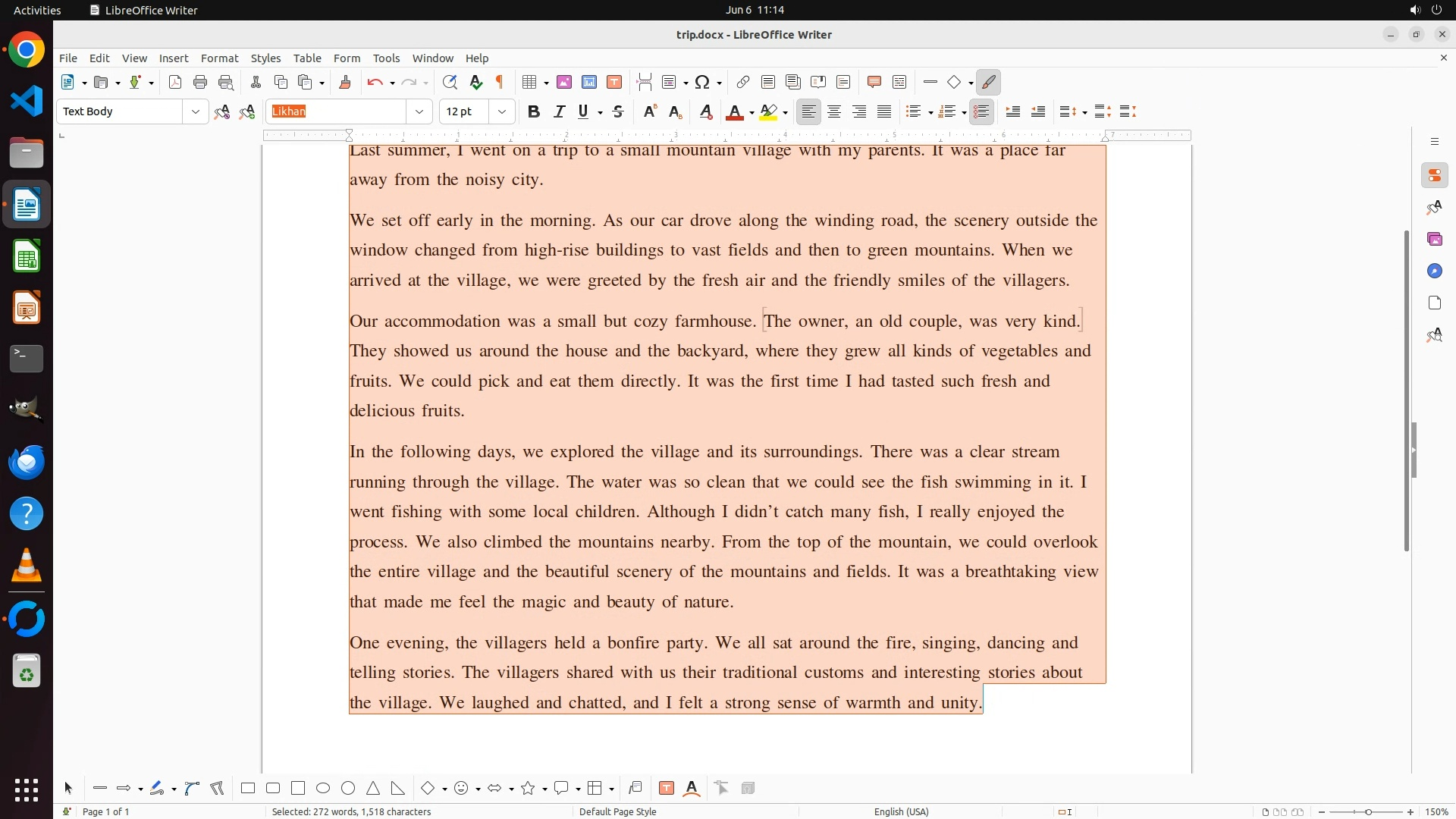Screen dimensions: 1456x819
Task: Open the Format menu
Action: click(x=219, y=58)
